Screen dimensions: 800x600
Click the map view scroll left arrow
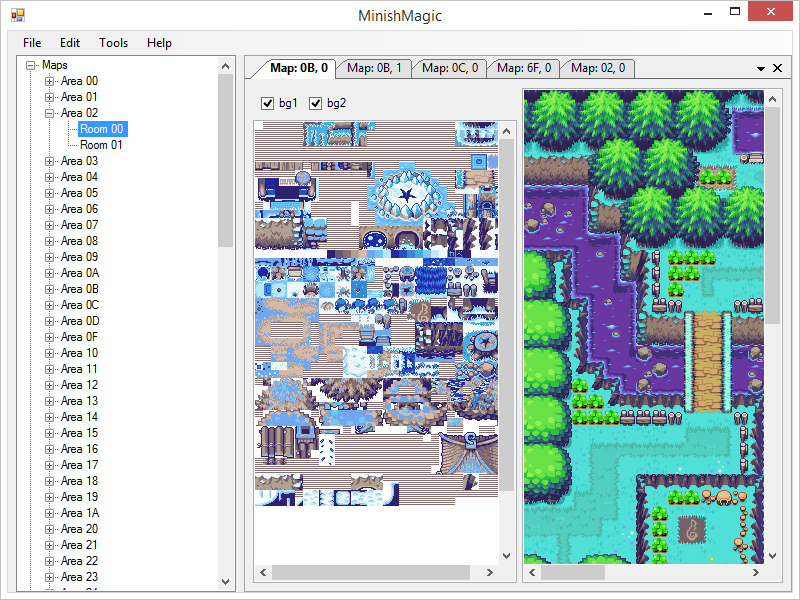(532, 572)
